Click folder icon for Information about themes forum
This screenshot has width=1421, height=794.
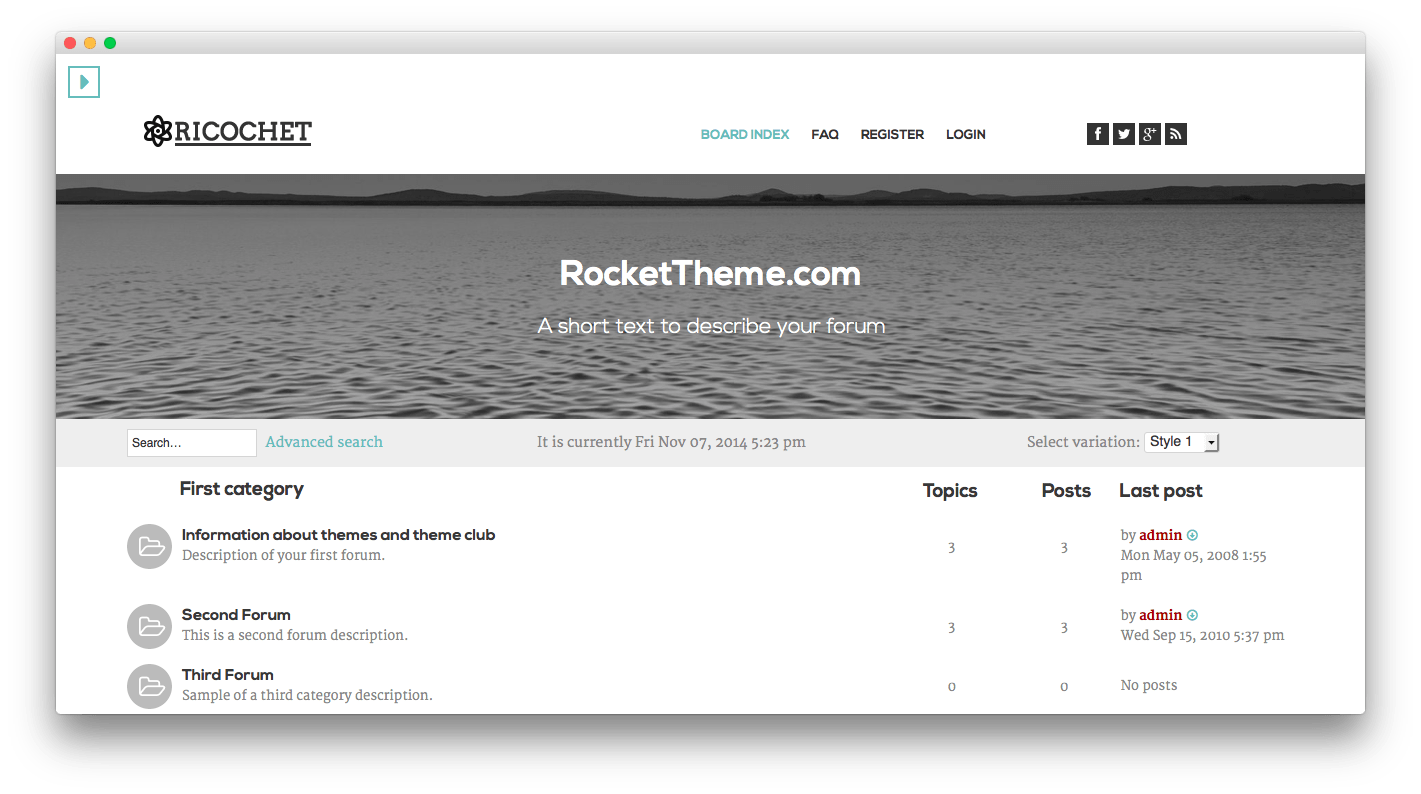(150, 546)
